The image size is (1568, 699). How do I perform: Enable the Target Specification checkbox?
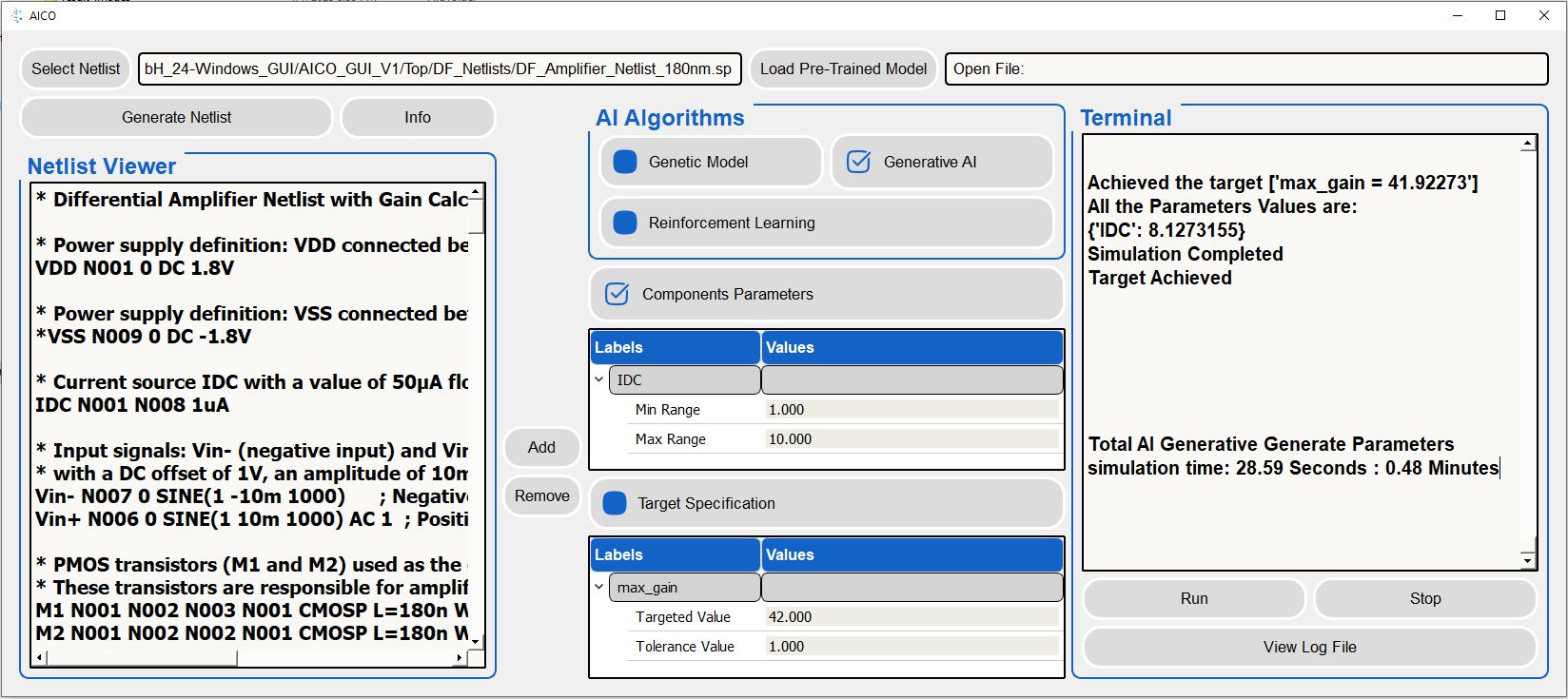tap(616, 503)
